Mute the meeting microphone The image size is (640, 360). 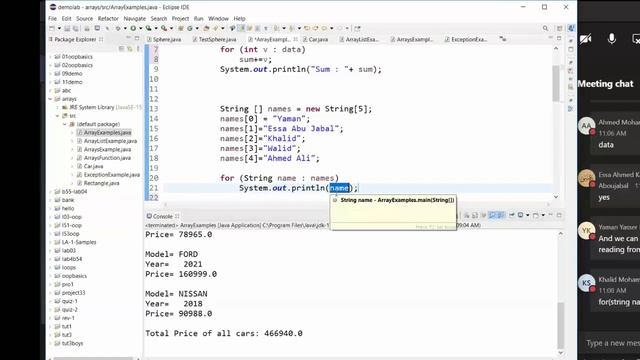click(611, 38)
